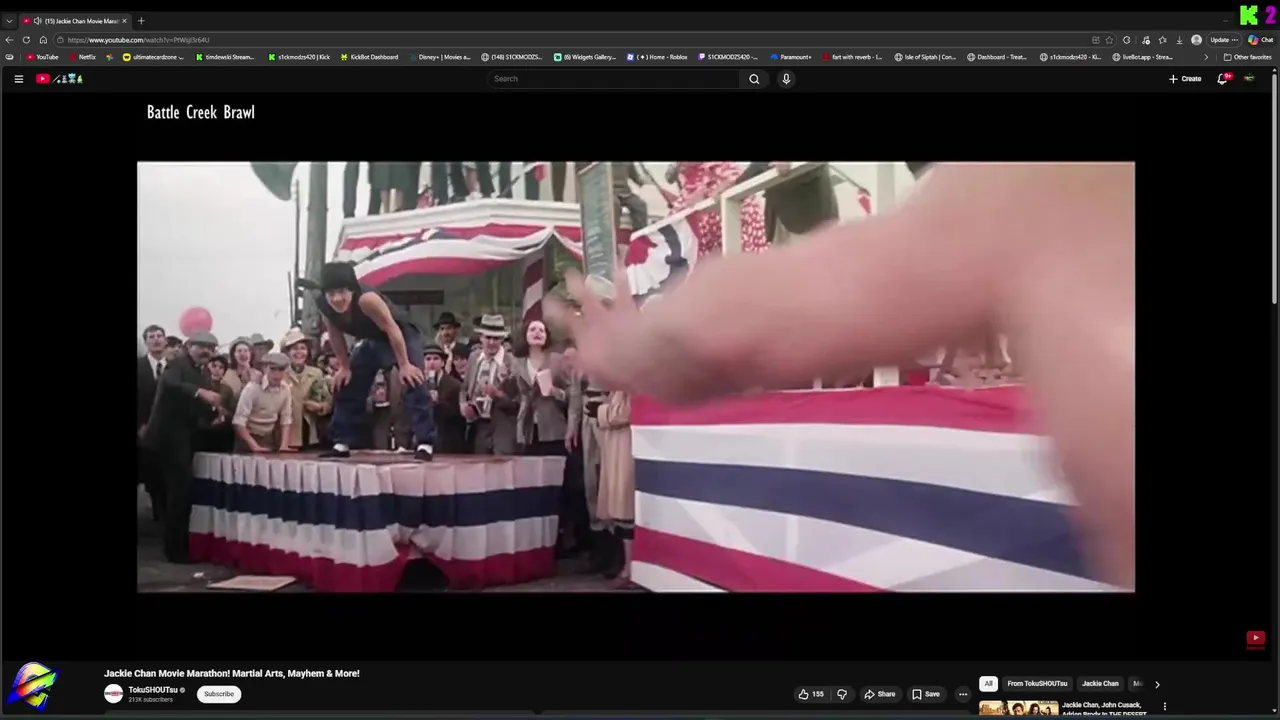The width and height of the screenshot is (1280, 720).
Task: Subscribe to TokuSHOUTsu channel
Action: coord(219,694)
